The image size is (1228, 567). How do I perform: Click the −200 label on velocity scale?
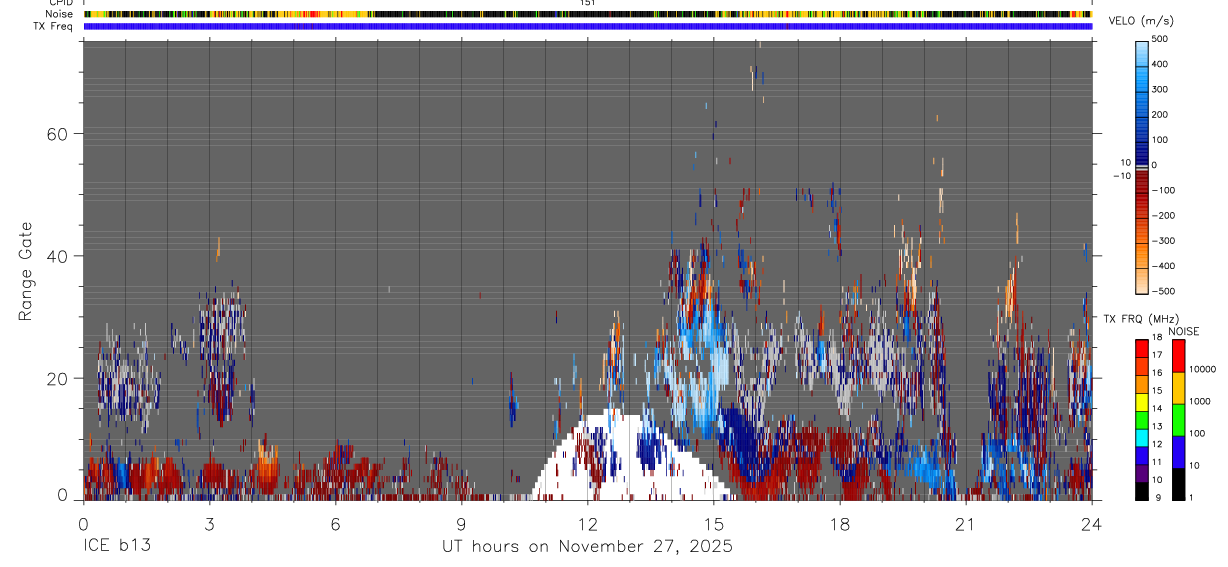pos(1162,215)
